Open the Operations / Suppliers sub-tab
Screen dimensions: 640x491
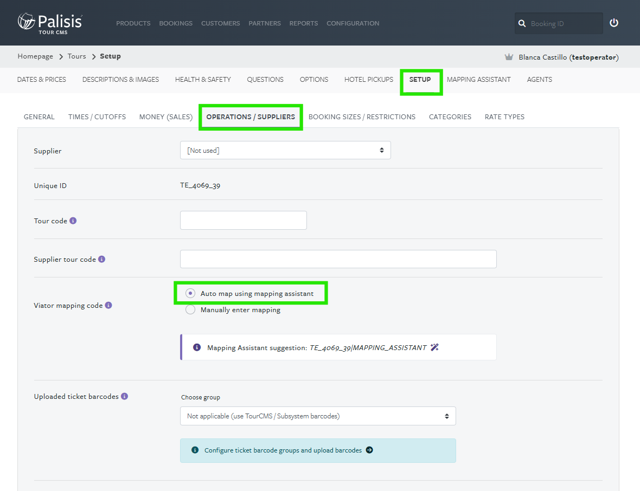coord(251,117)
